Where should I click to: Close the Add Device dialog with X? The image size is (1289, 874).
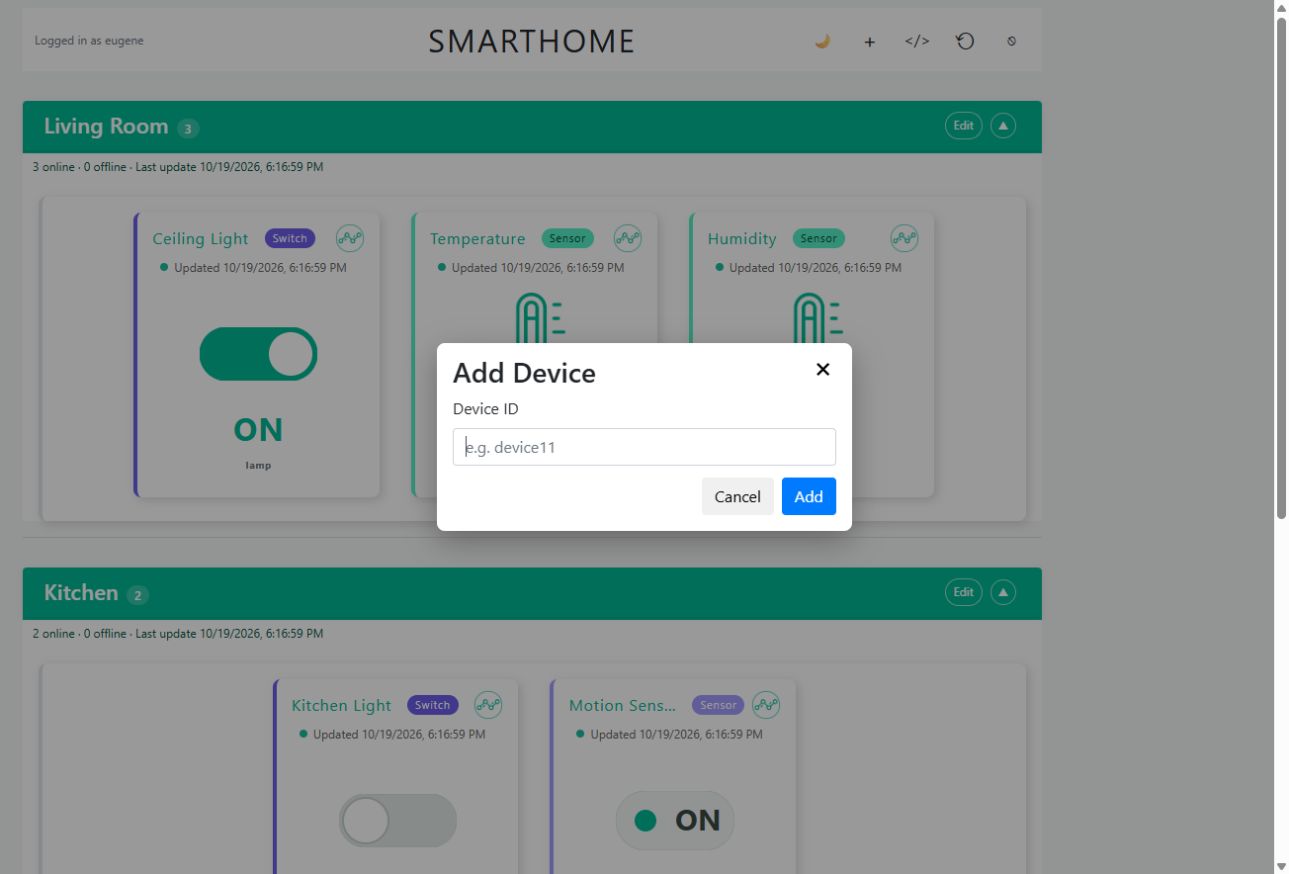(x=823, y=369)
